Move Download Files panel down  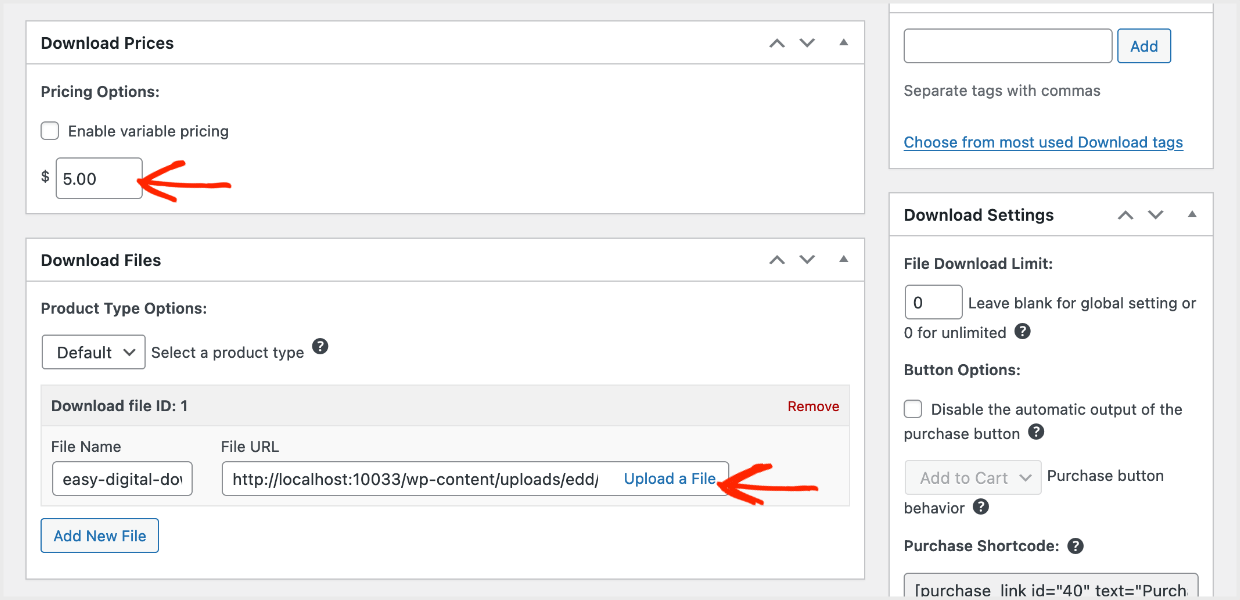click(807, 260)
